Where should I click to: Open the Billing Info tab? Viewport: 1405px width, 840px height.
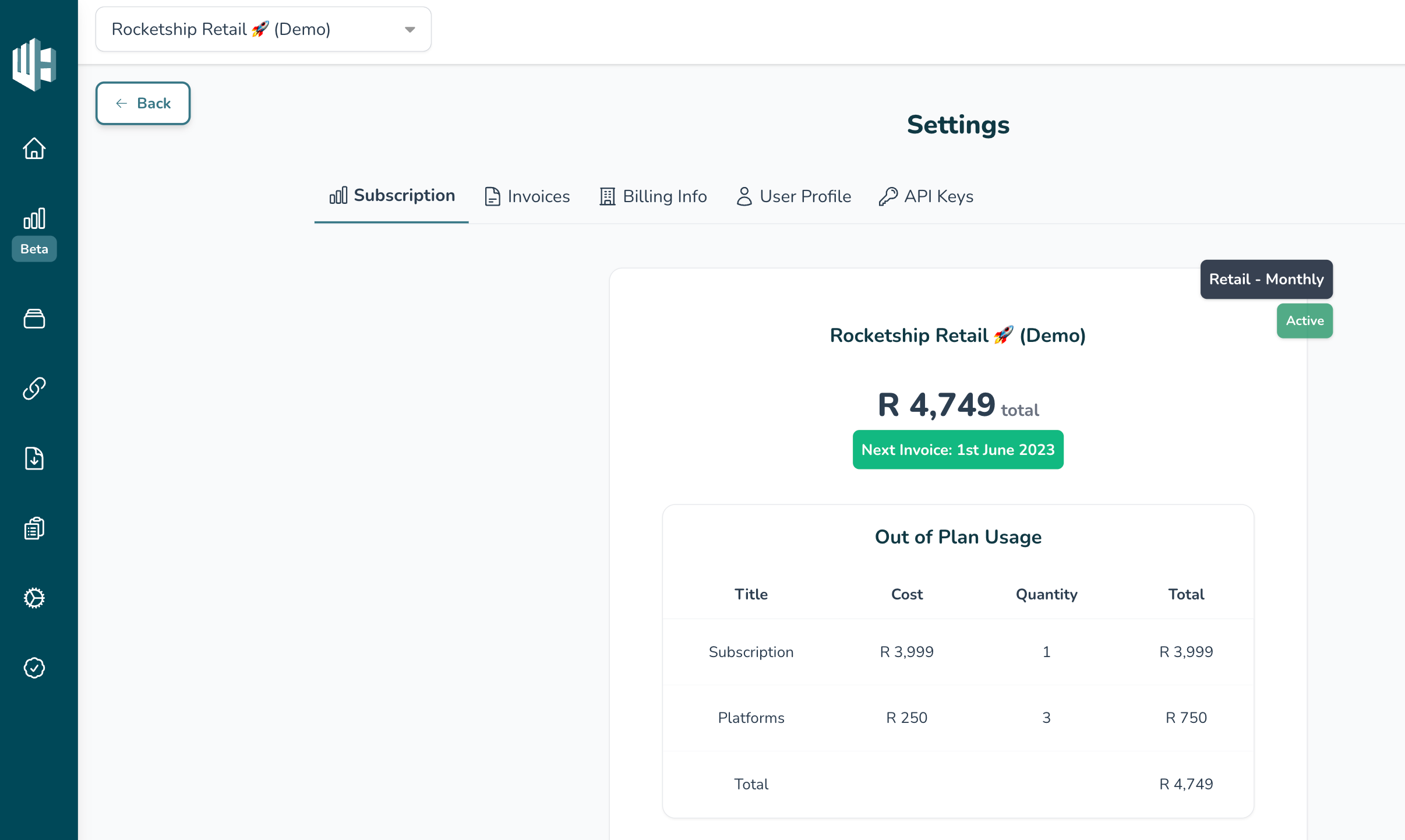coord(653,197)
